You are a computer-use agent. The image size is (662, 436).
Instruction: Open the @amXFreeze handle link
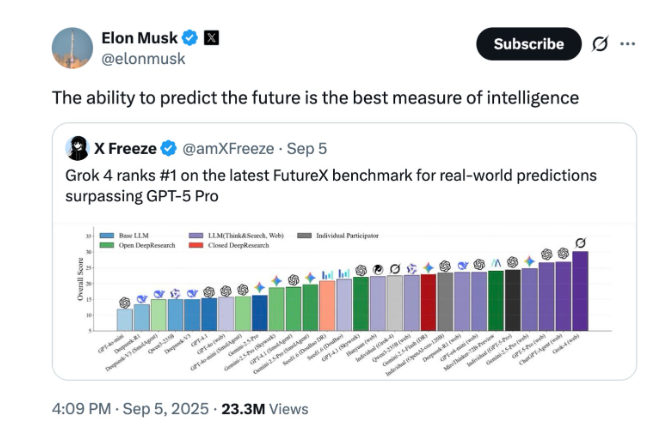[227, 149]
